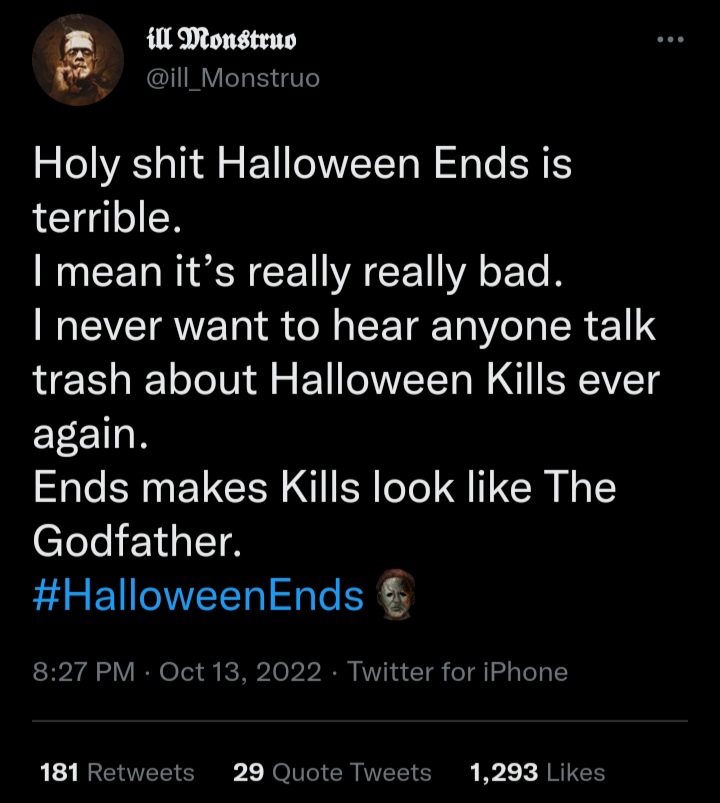Open the 29 Quote Tweets list
Image resolution: width=720 pixels, height=803 pixels.
pyautogui.click(x=331, y=772)
